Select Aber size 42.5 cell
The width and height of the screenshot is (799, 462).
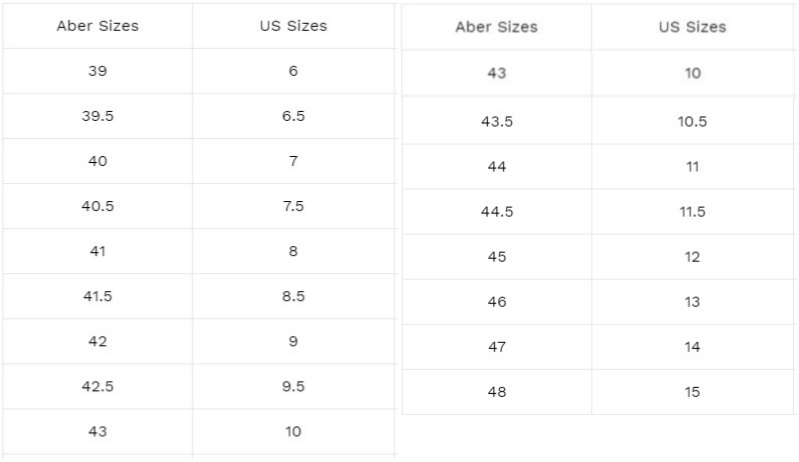coord(97,386)
